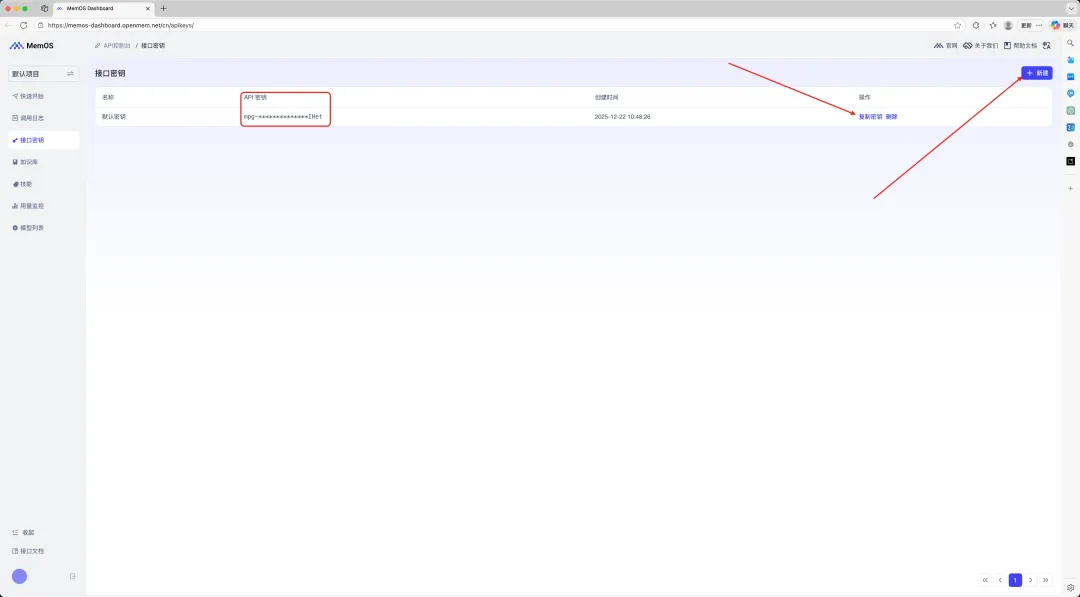Image resolution: width=1080 pixels, height=597 pixels.
Task: Open the browser favorites list icon
Action: click(x=993, y=25)
